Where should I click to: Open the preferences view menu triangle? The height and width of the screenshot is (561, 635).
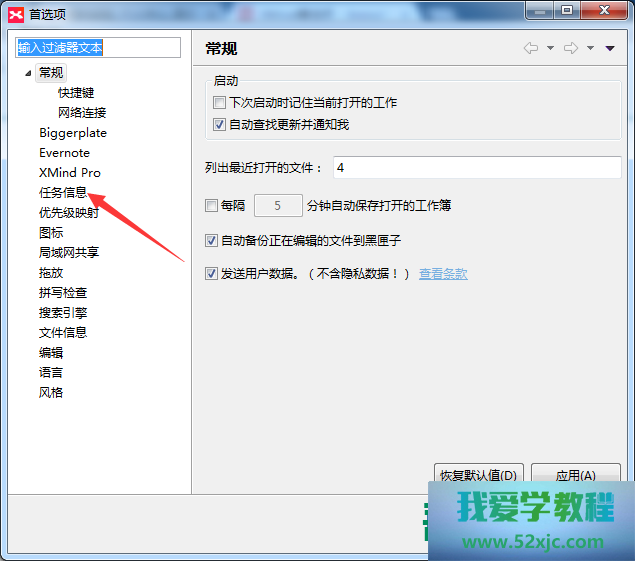610,48
